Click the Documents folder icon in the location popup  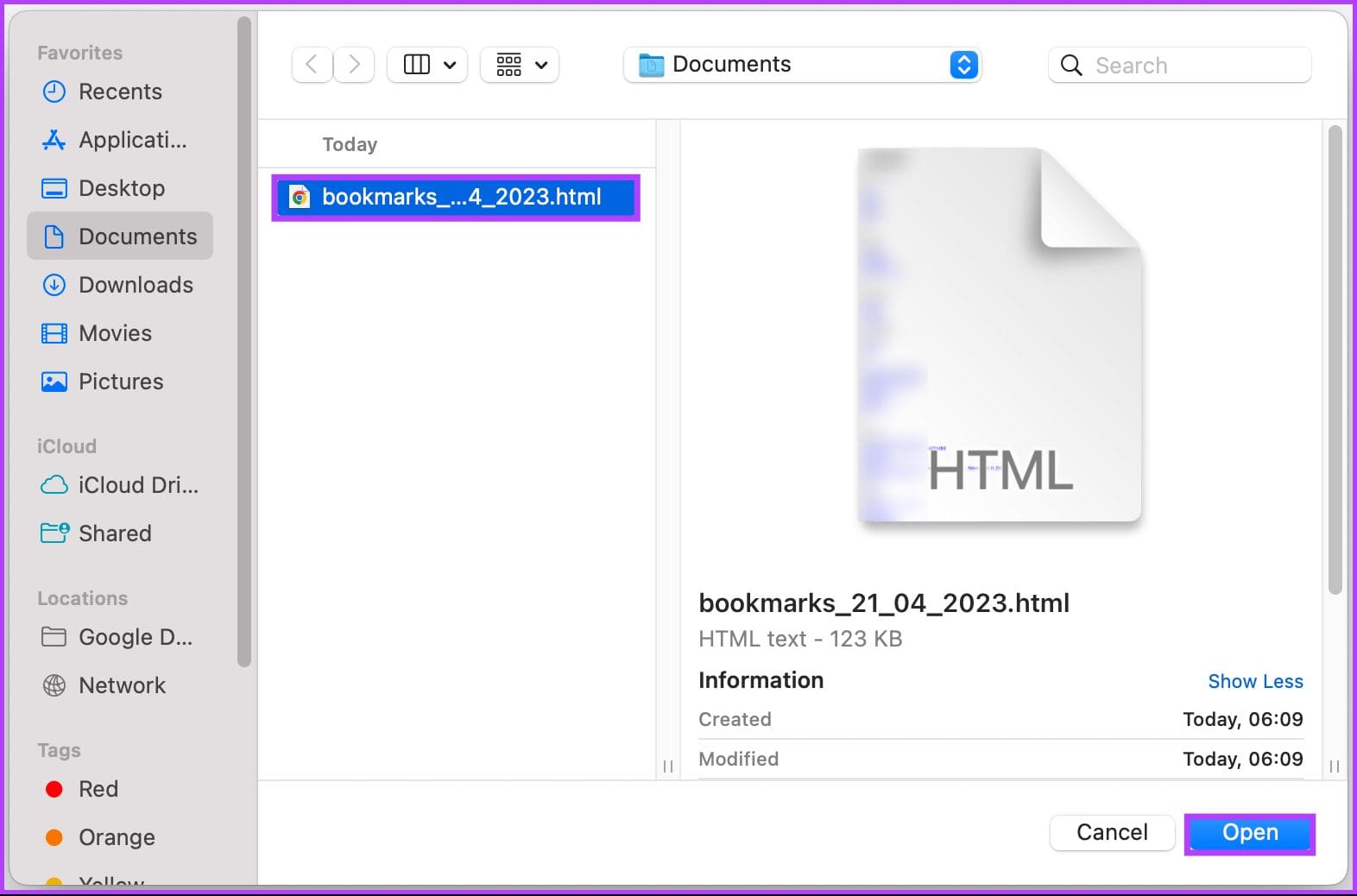pos(651,65)
